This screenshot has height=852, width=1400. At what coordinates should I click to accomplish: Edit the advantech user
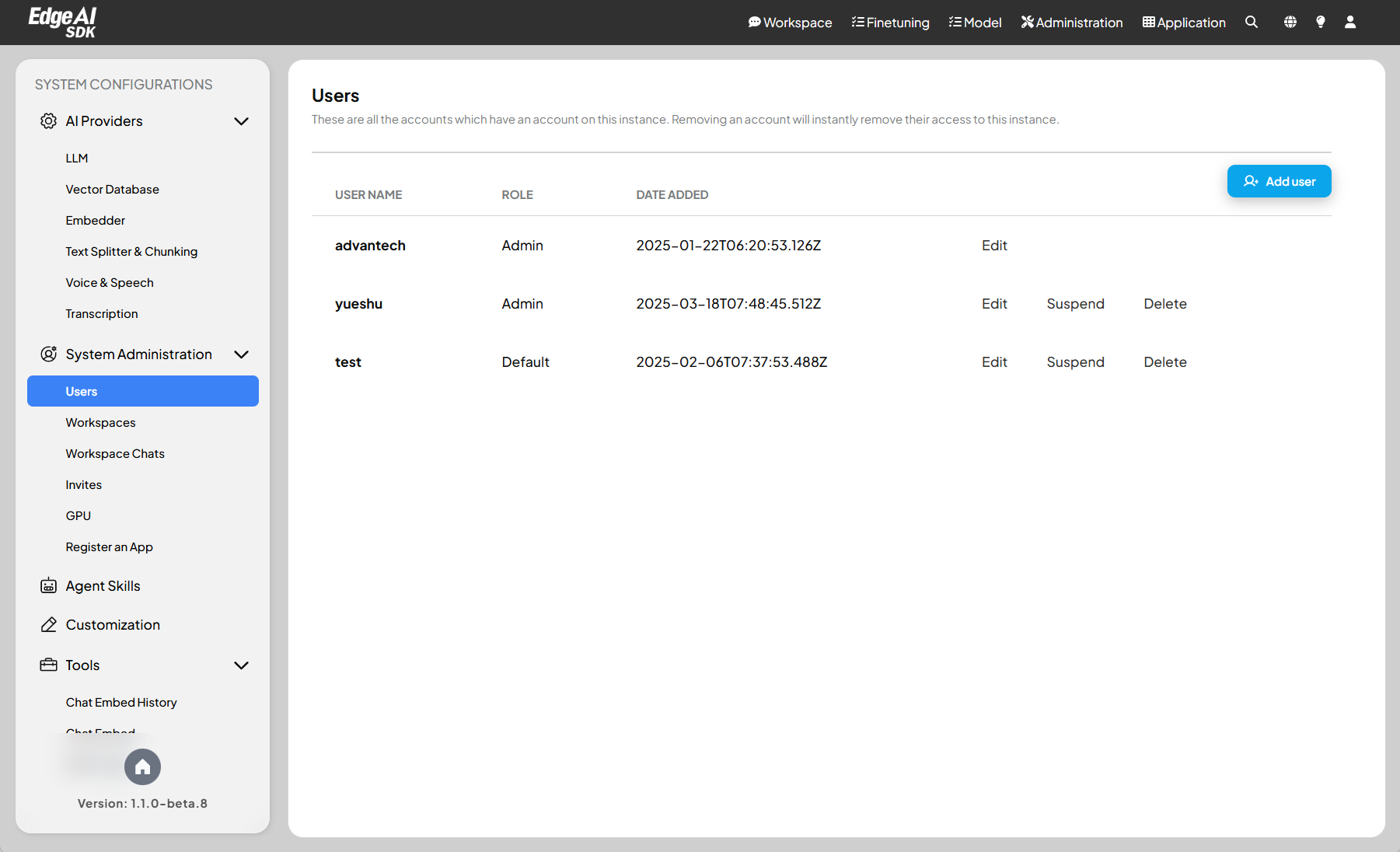pos(993,246)
